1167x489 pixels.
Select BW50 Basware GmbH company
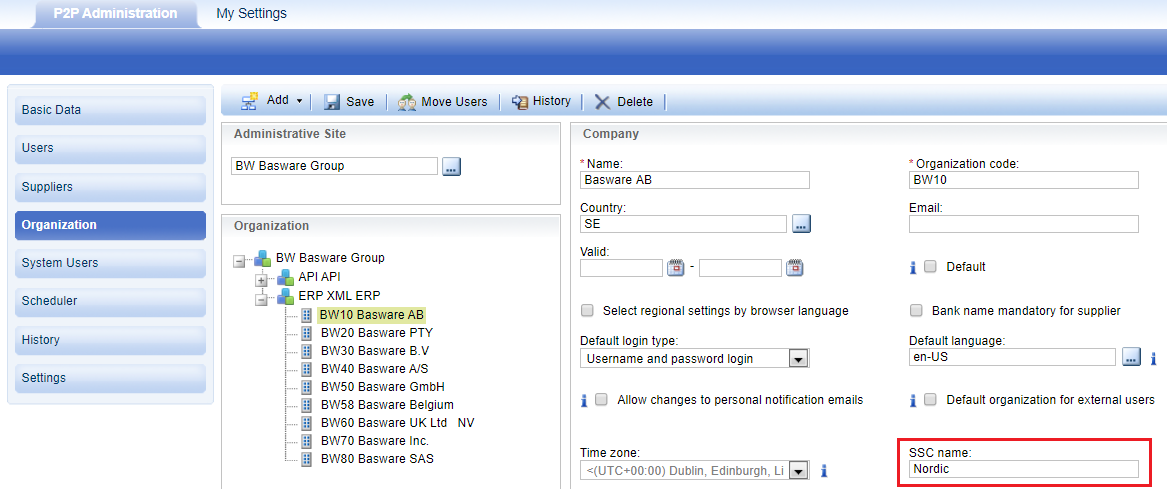point(383,387)
